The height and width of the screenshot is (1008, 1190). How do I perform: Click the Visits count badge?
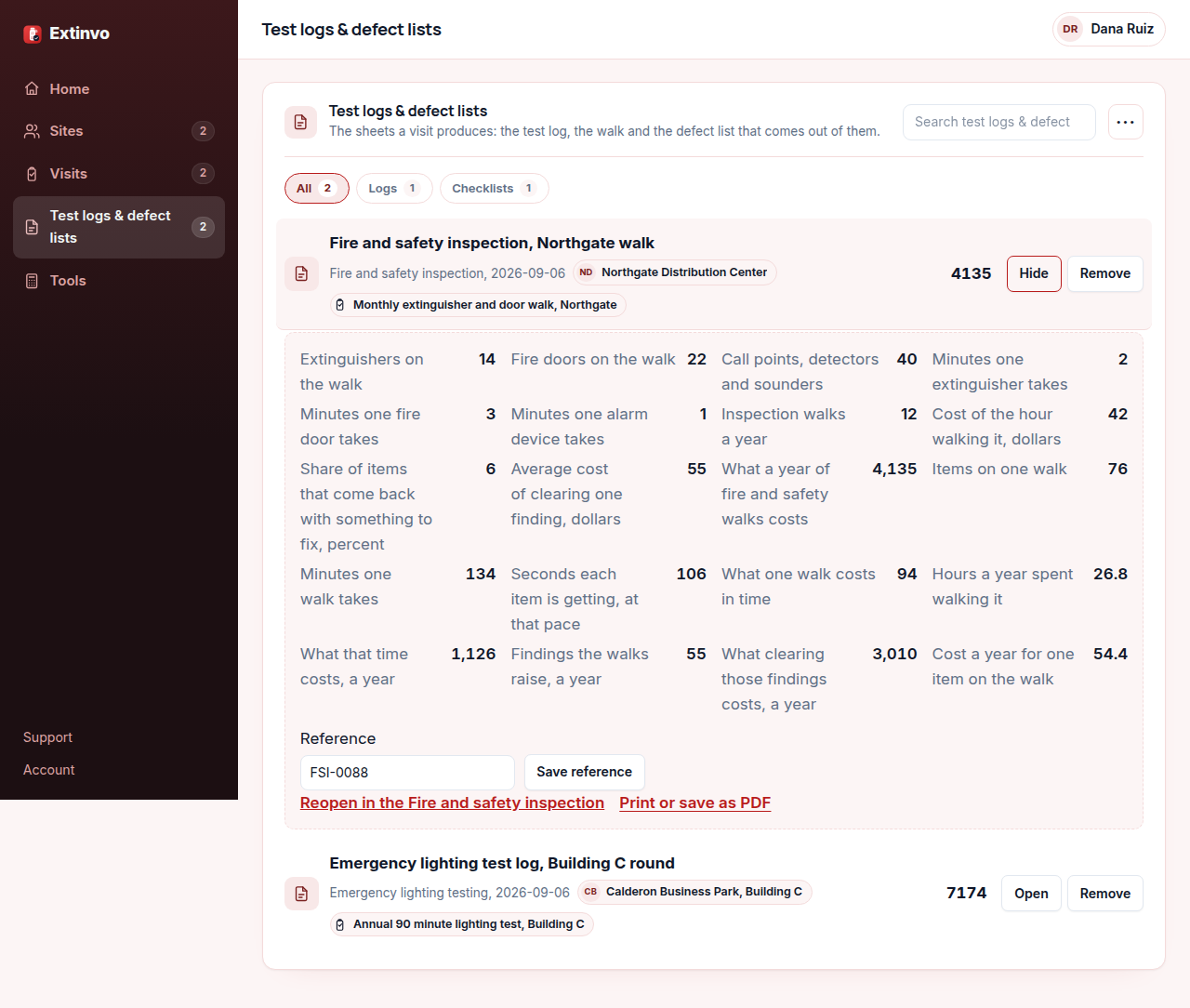203,173
